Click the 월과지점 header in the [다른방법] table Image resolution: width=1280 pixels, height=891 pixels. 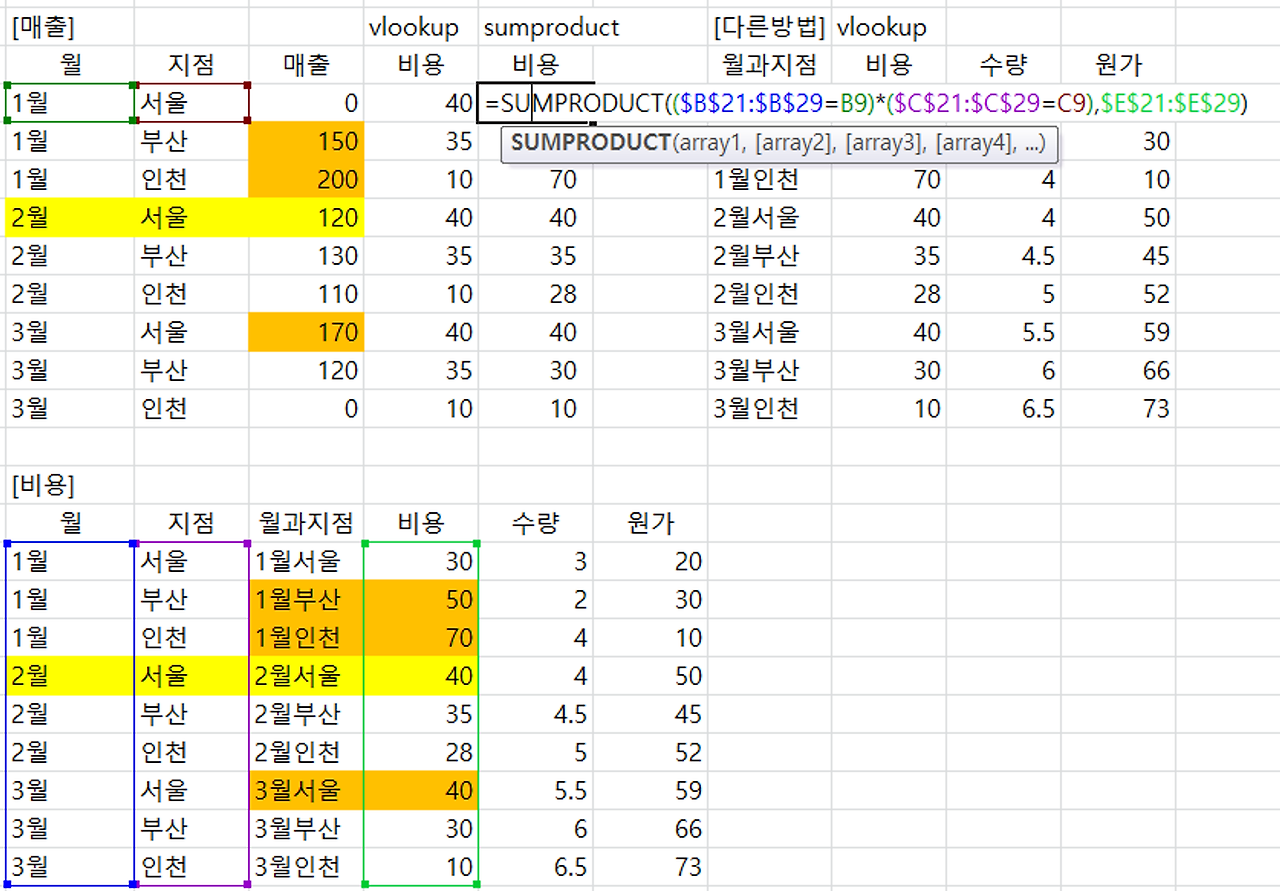pos(769,65)
